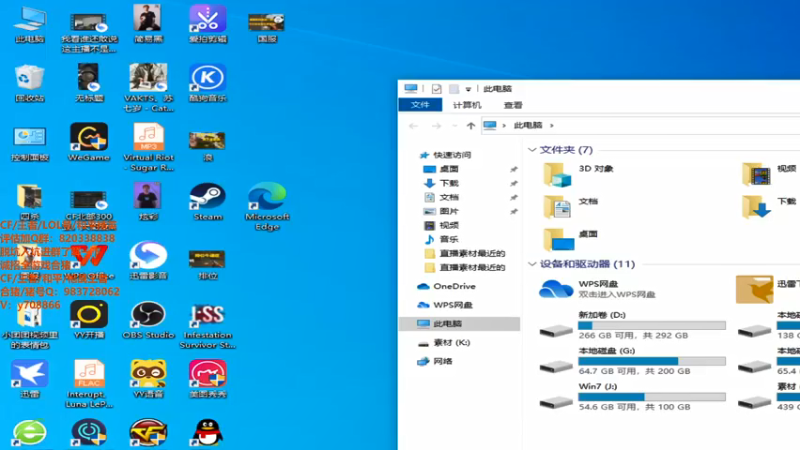Select the Interrupt Luna FLAC file

point(89,384)
